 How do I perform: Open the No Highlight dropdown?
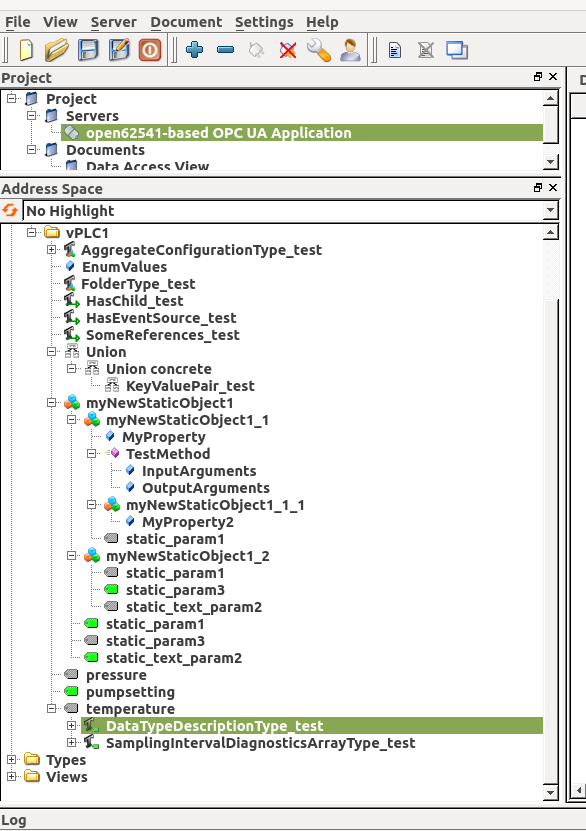click(551, 210)
